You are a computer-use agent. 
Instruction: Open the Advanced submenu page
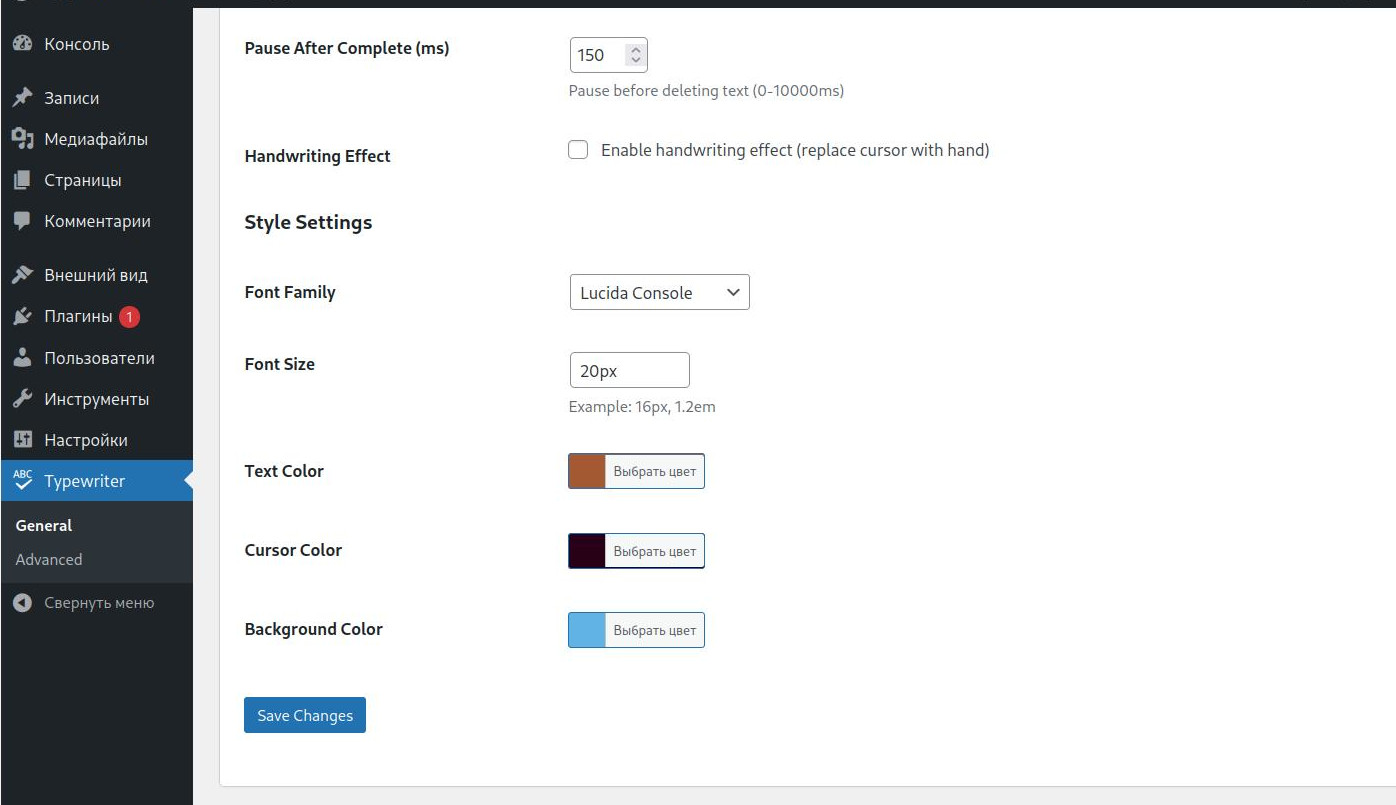[x=49, y=559]
